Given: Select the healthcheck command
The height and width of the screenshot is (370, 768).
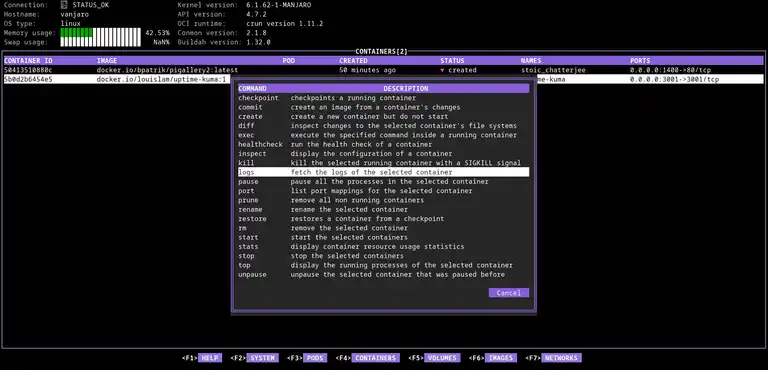Looking at the screenshot, I should pyautogui.click(x=384, y=145).
